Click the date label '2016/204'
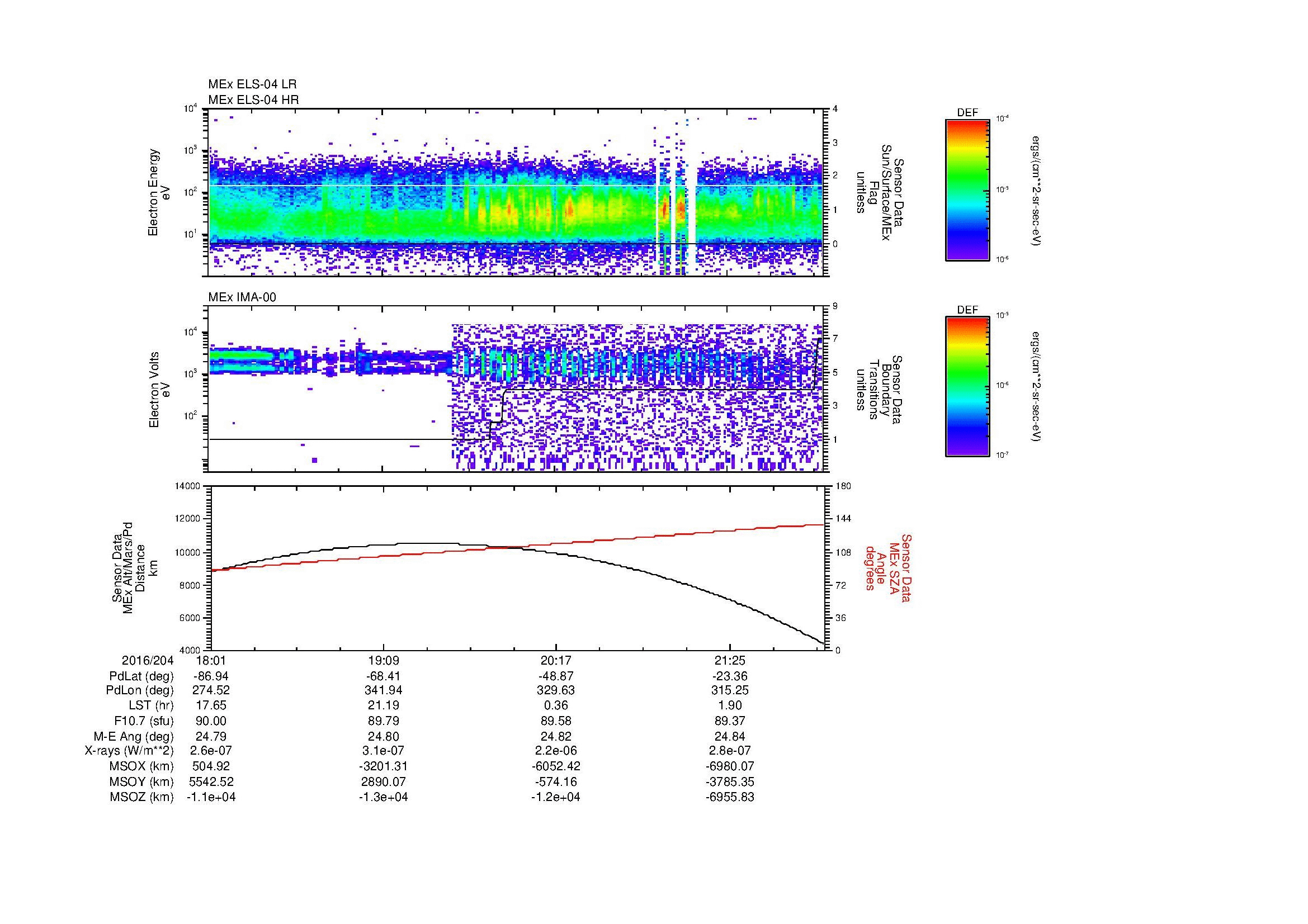This screenshot has height=924, width=1308. (x=148, y=660)
